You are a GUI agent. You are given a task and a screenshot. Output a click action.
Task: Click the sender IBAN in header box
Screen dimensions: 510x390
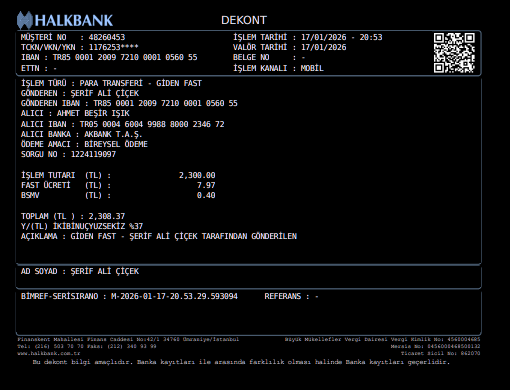click(125, 57)
